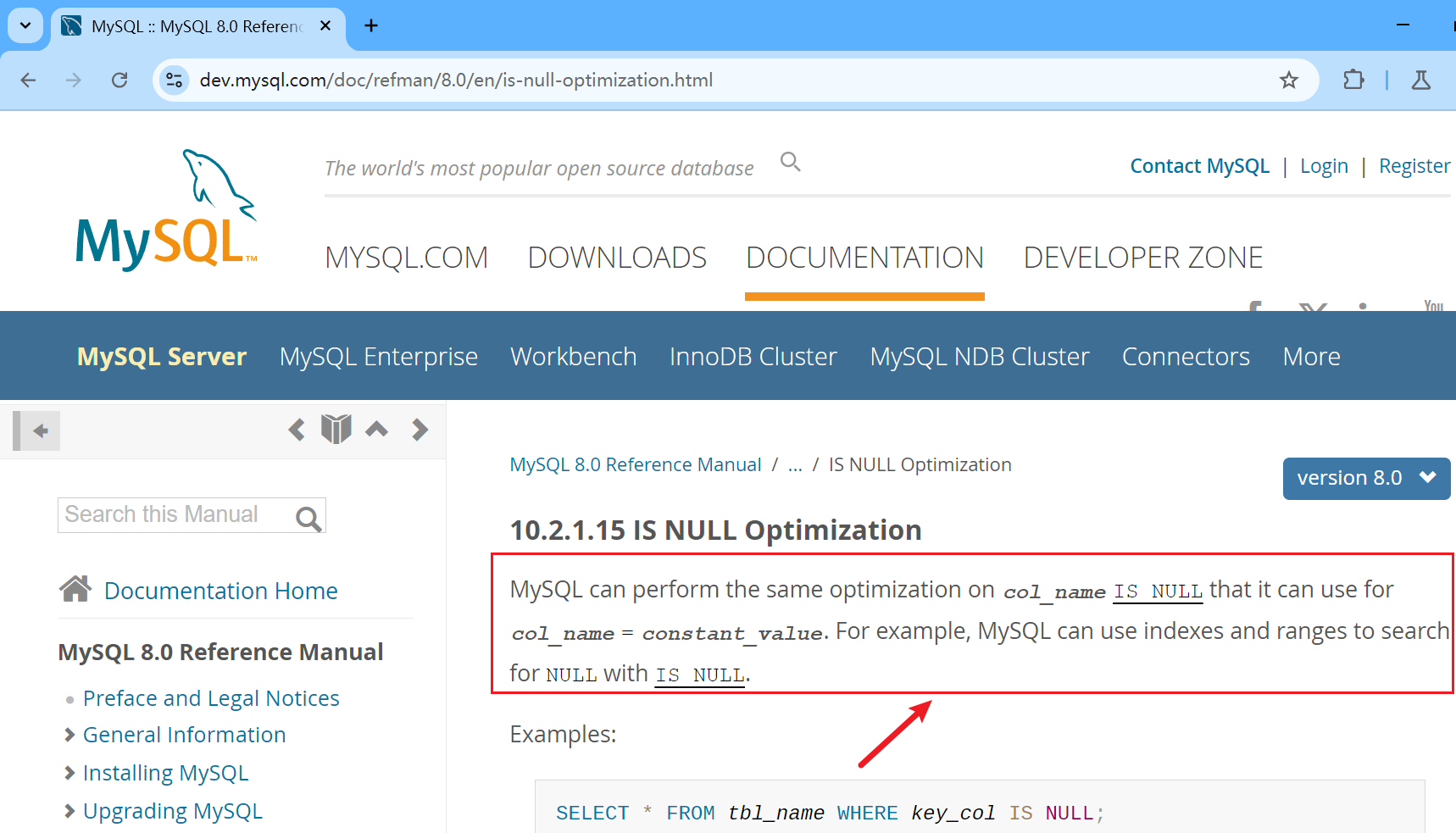Open the Chrome Labs flask icon
The width and height of the screenshot is (1456, 833).
(x=1421, y=81)
